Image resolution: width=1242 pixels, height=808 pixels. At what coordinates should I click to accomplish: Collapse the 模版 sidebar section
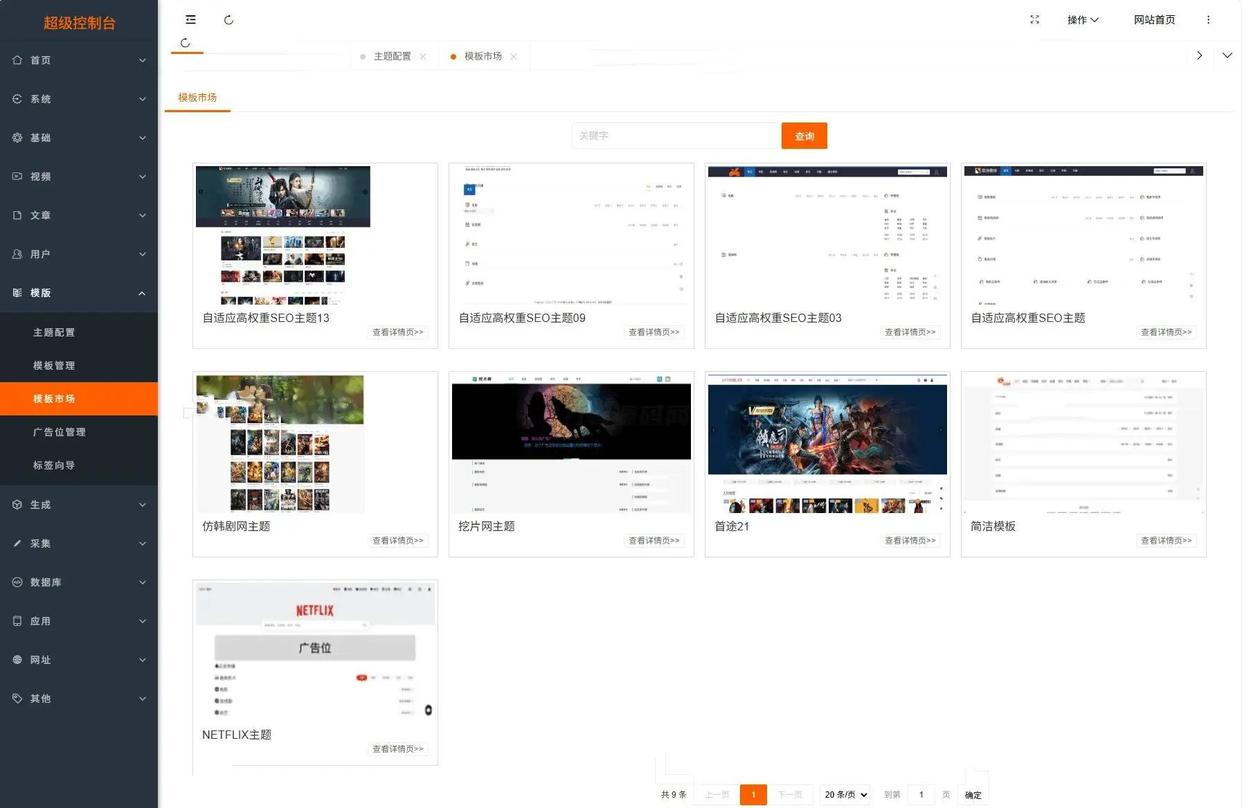pyautogui.click(x=141, y=293)
